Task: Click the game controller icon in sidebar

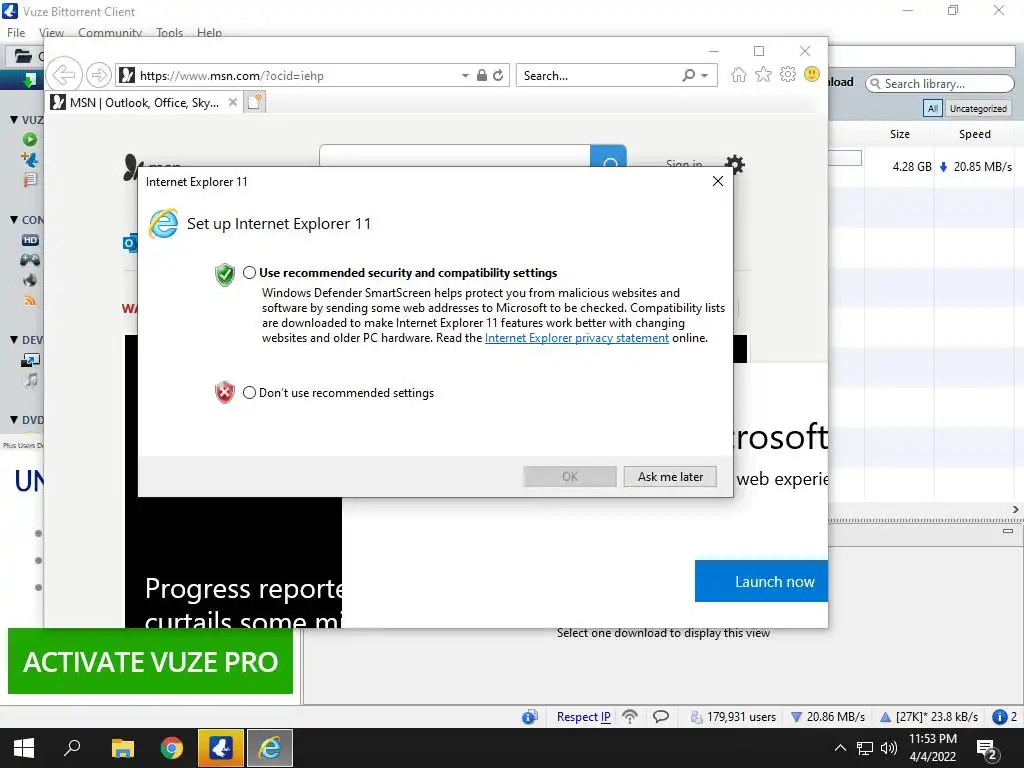Action: (30, 260)
